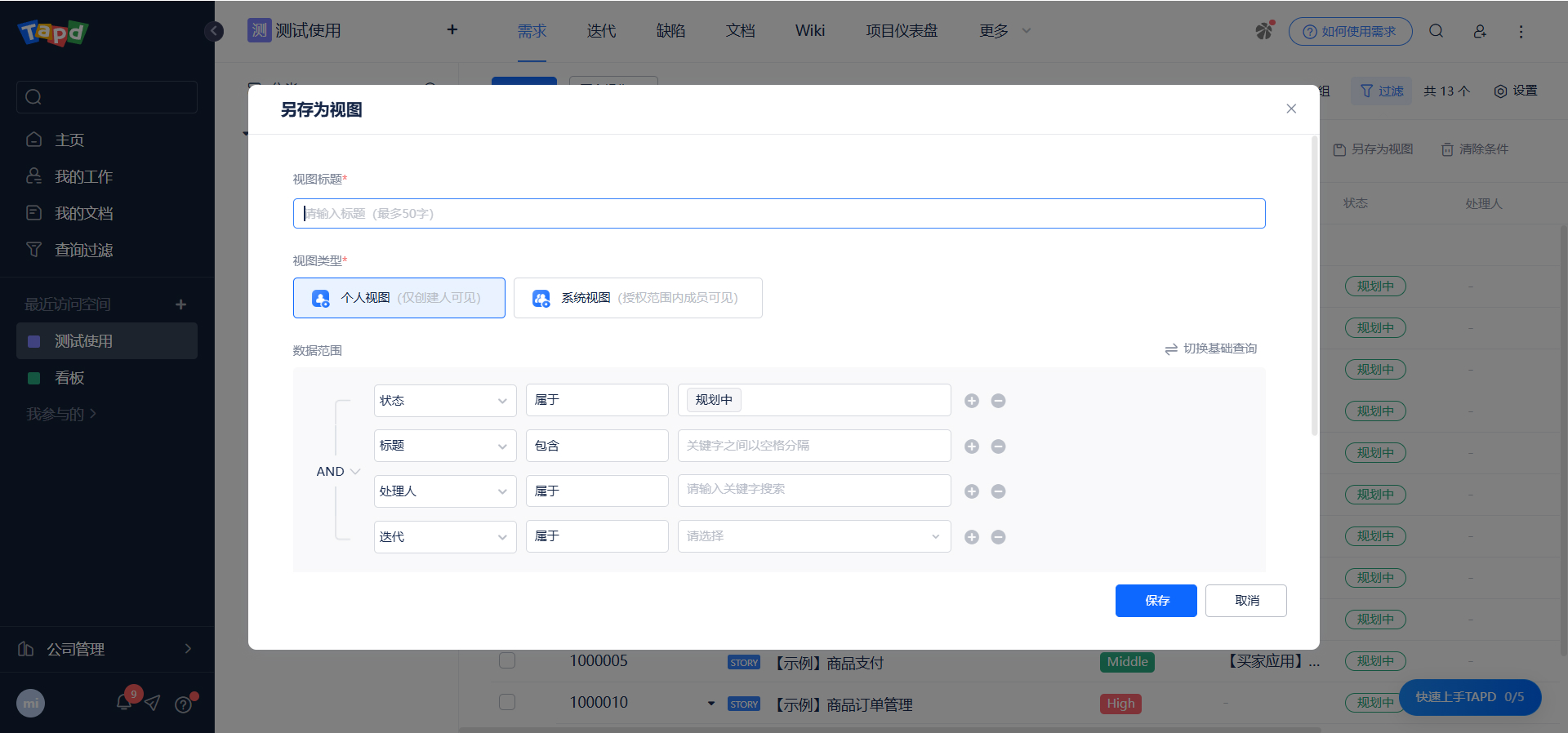Tick the checkbox for requirement 1000005
This screenshot has width=1568, height=733.
pos(507,660)
